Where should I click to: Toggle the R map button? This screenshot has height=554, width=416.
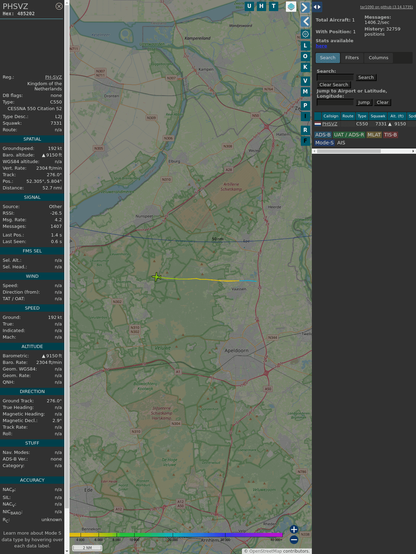coord(305,130)
